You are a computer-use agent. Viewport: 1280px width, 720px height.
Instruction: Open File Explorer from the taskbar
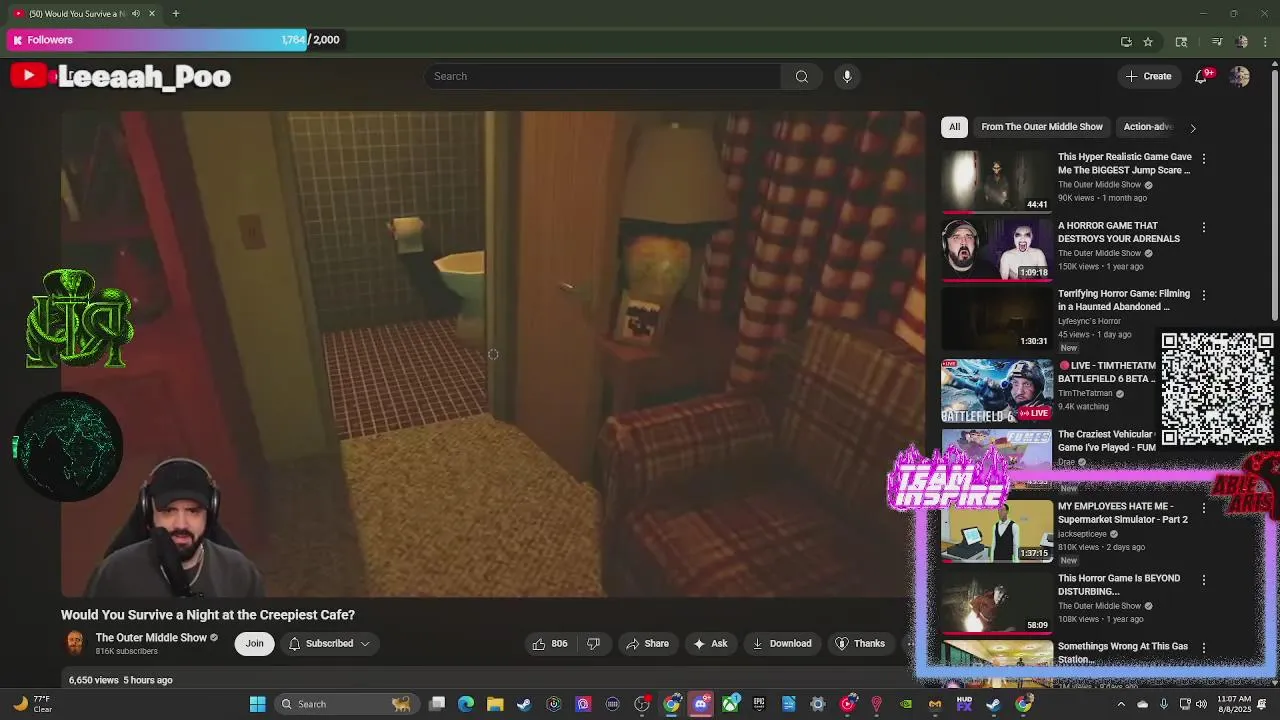click(x=495, y=704)
